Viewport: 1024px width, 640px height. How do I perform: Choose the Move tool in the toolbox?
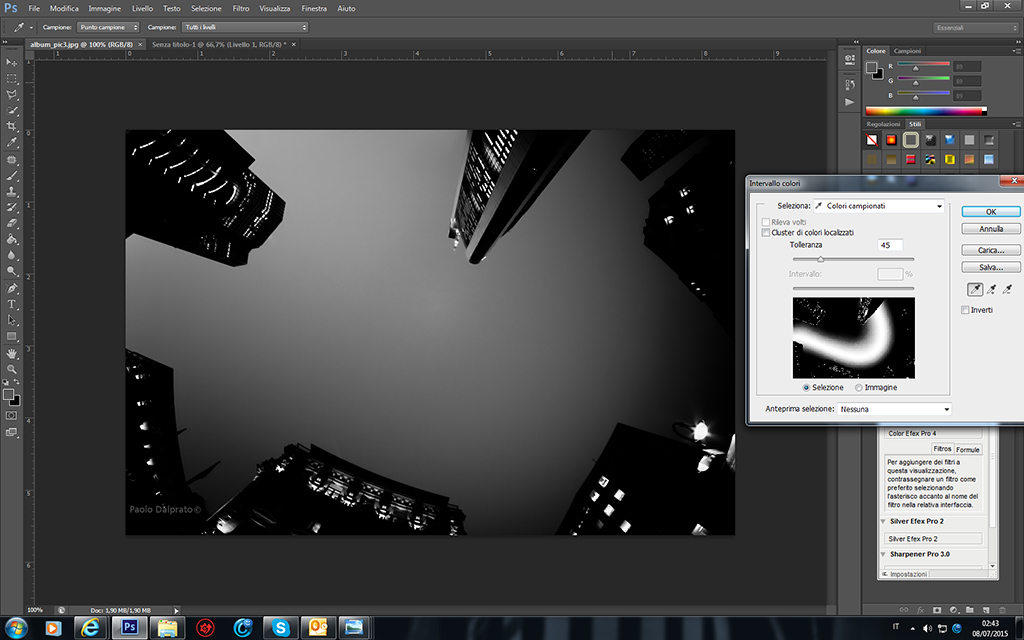(x=12, y=62)
